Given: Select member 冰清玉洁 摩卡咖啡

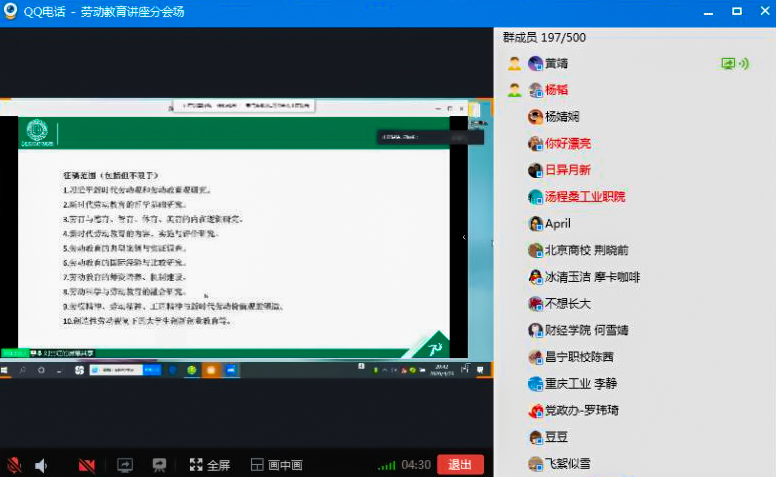Looking at the screenshot, I should [x=592, y=277].
